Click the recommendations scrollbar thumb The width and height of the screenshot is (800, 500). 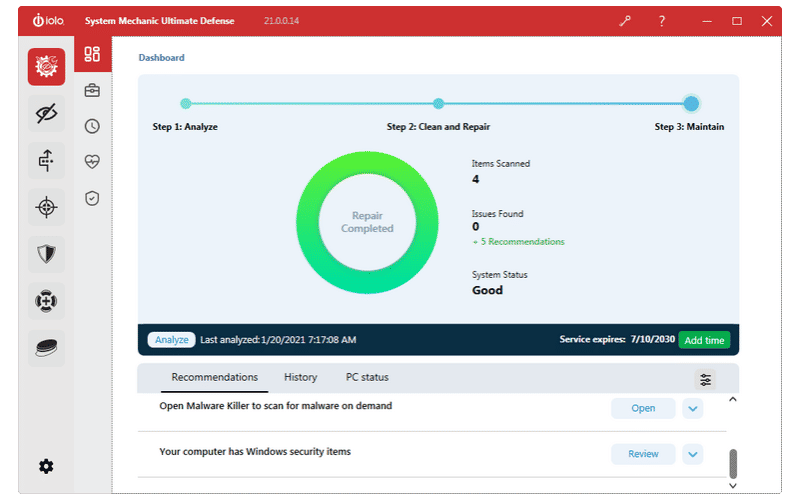[733, 463]
